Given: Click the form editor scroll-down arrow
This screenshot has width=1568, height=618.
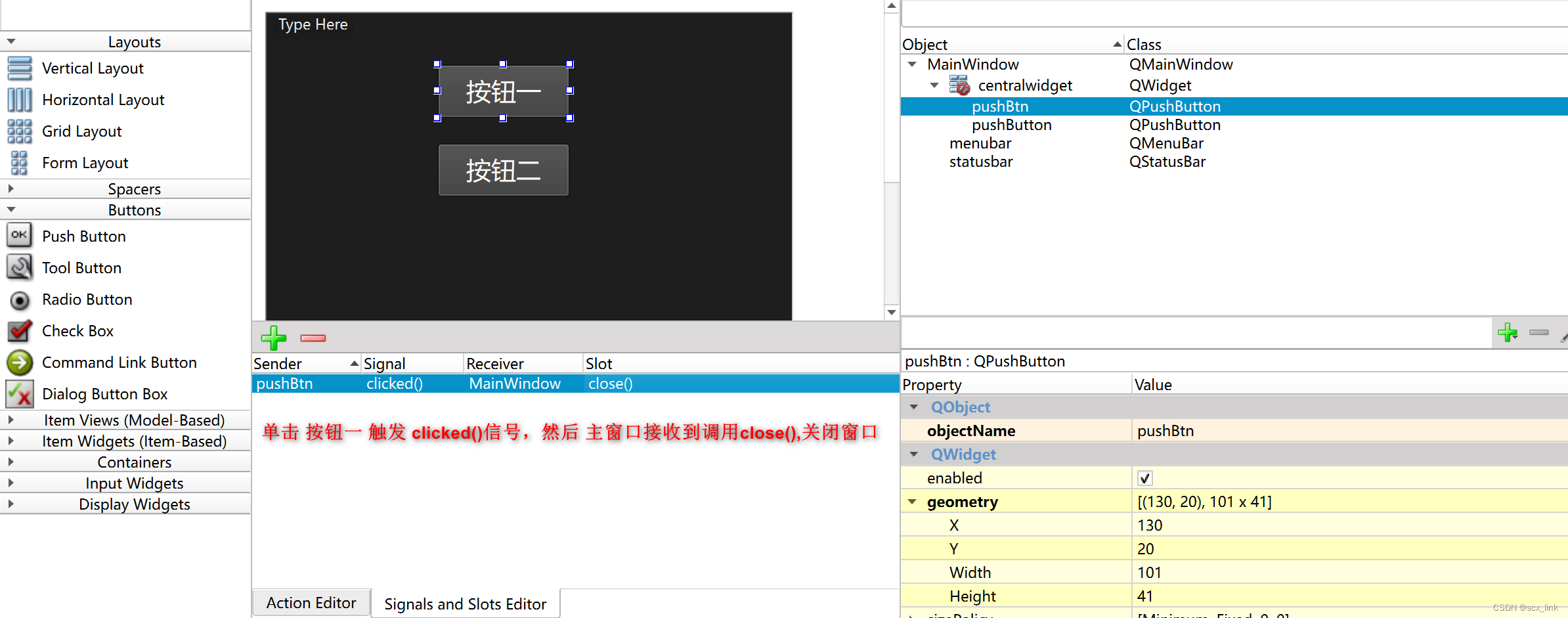Looking at the screenshot, I should [x=892, y=312].
